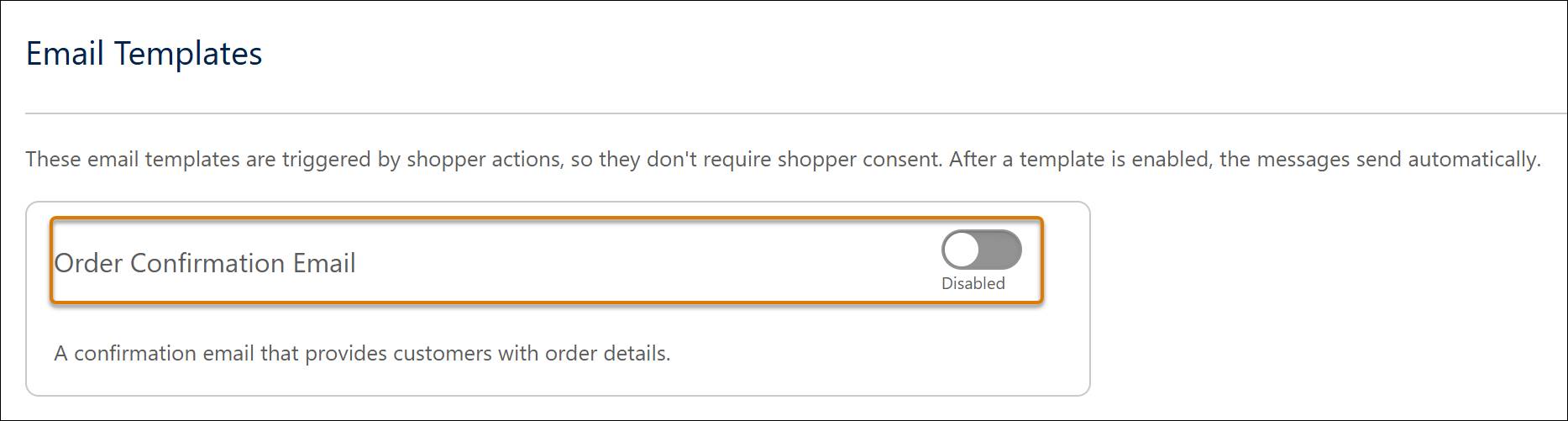The image size is (1568, 421).
Task: Click the sentence starting with These email templates
Action: pos(485,160)
